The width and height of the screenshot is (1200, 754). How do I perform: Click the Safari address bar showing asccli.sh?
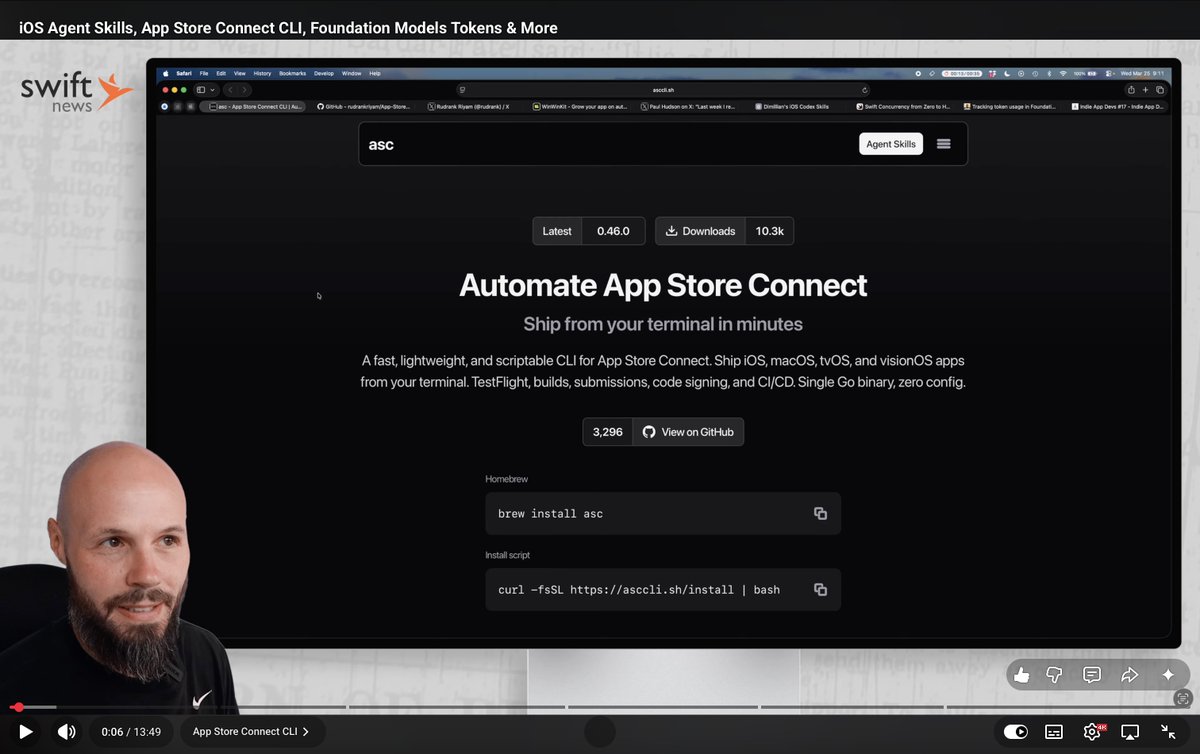click(663, 89)
